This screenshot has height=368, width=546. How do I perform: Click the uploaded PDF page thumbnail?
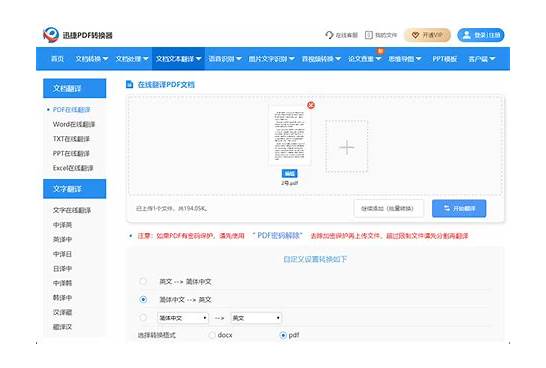click(289, 135)
